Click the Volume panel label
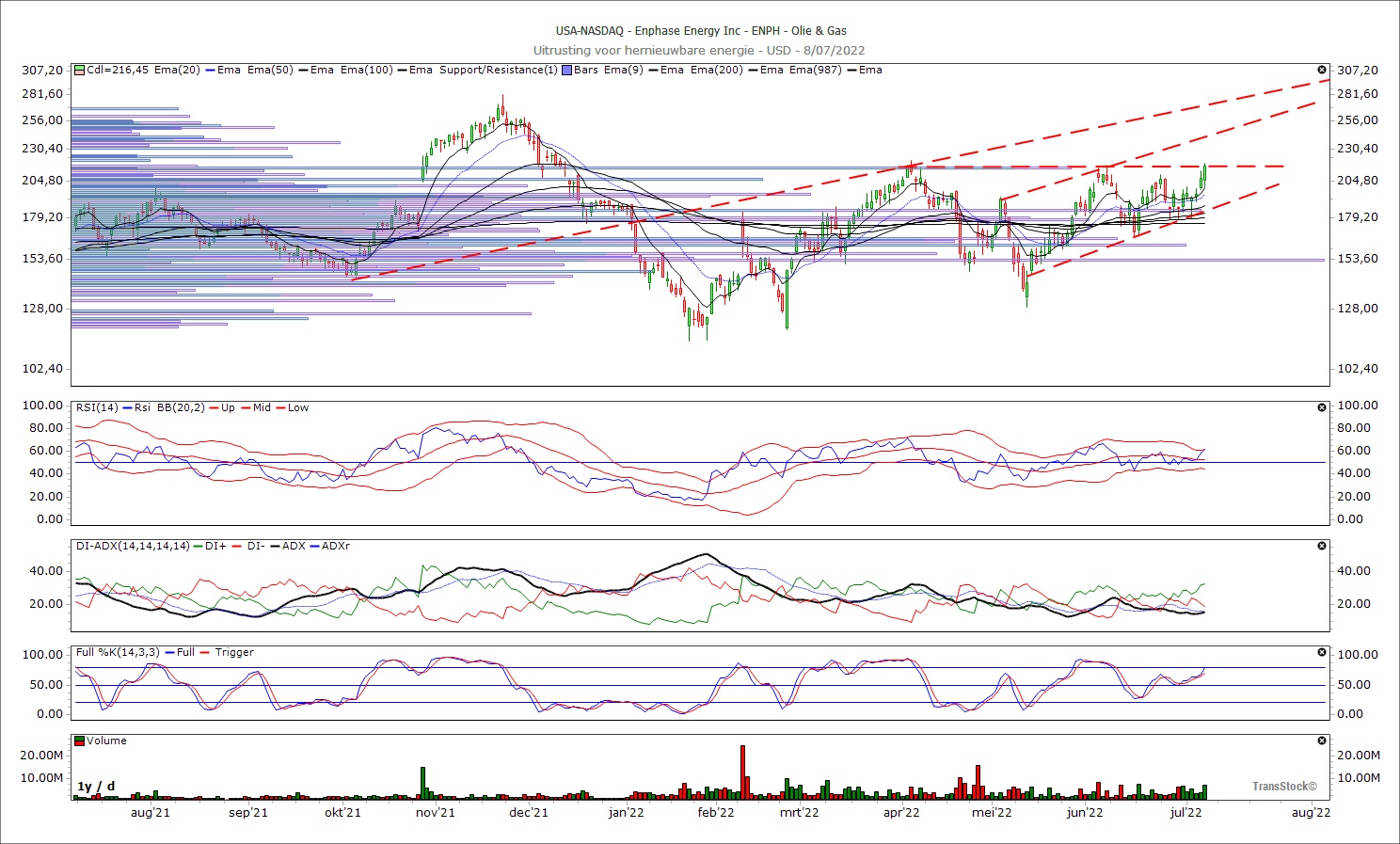 click(x=106, y=740)
